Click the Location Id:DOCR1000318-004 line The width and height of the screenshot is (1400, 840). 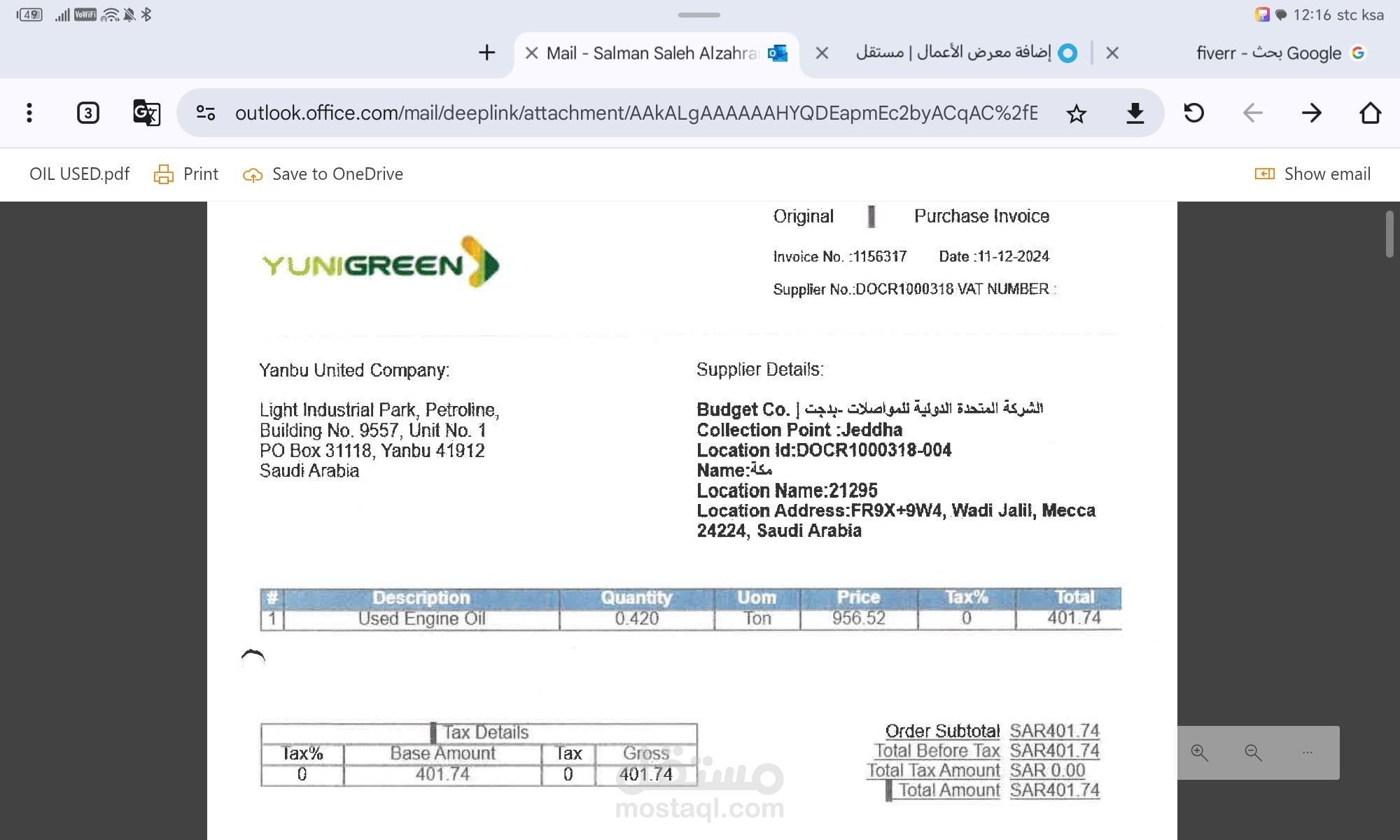tap(824, 450)
